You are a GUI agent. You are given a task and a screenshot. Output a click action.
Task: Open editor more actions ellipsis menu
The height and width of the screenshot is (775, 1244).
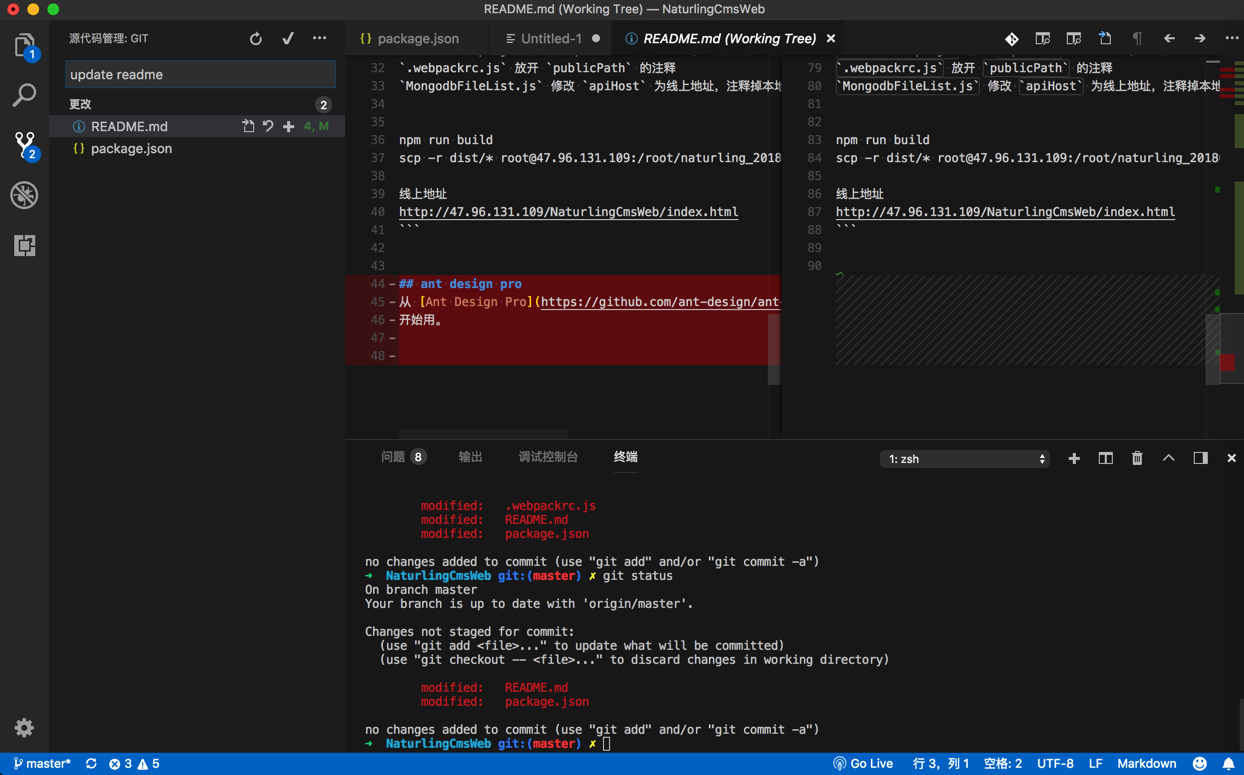[x=1231, y=39]
